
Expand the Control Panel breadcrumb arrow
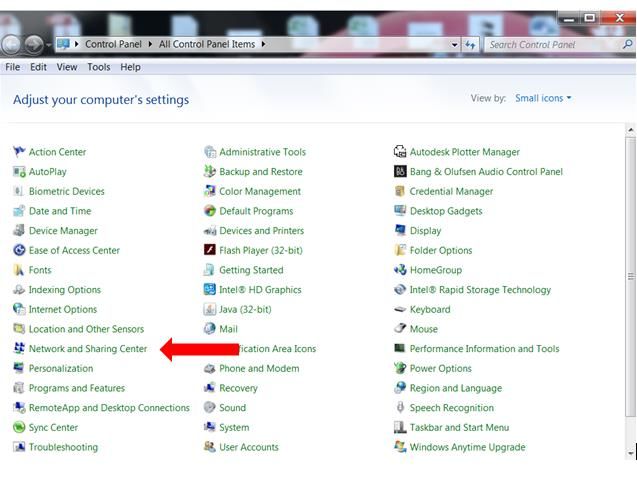[150, 44]
